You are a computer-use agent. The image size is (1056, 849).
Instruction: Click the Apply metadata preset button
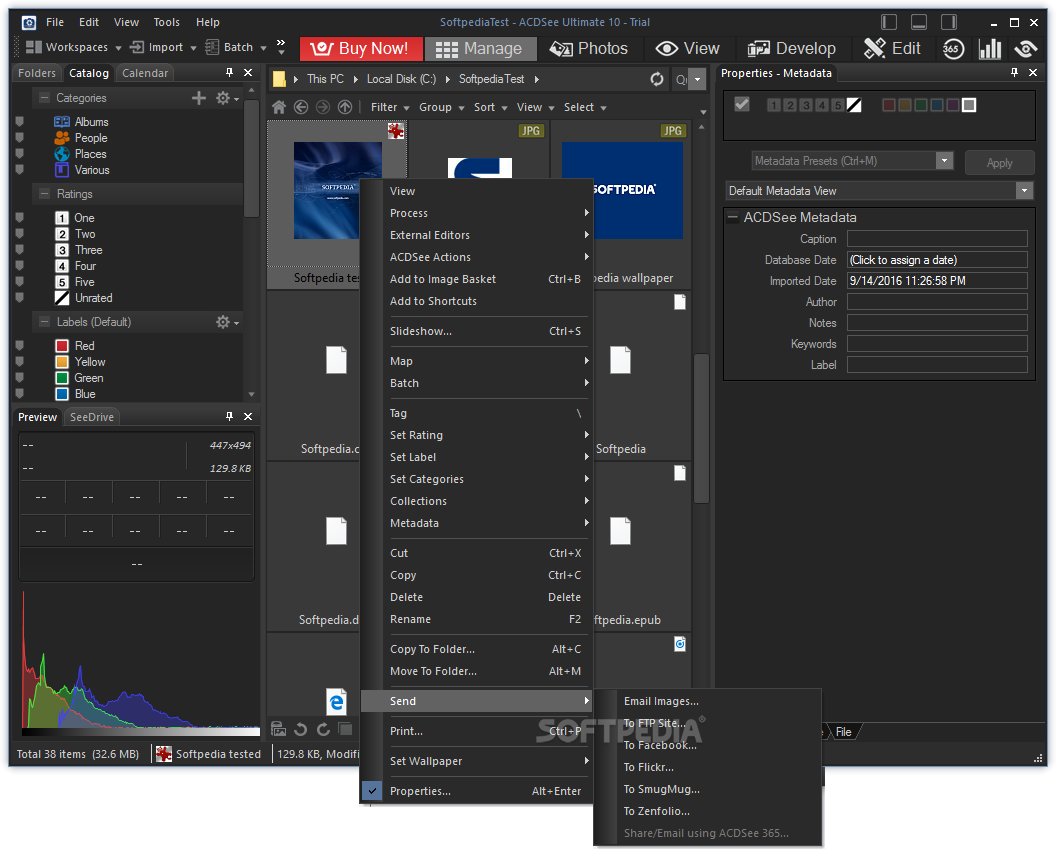pos(999,162)
